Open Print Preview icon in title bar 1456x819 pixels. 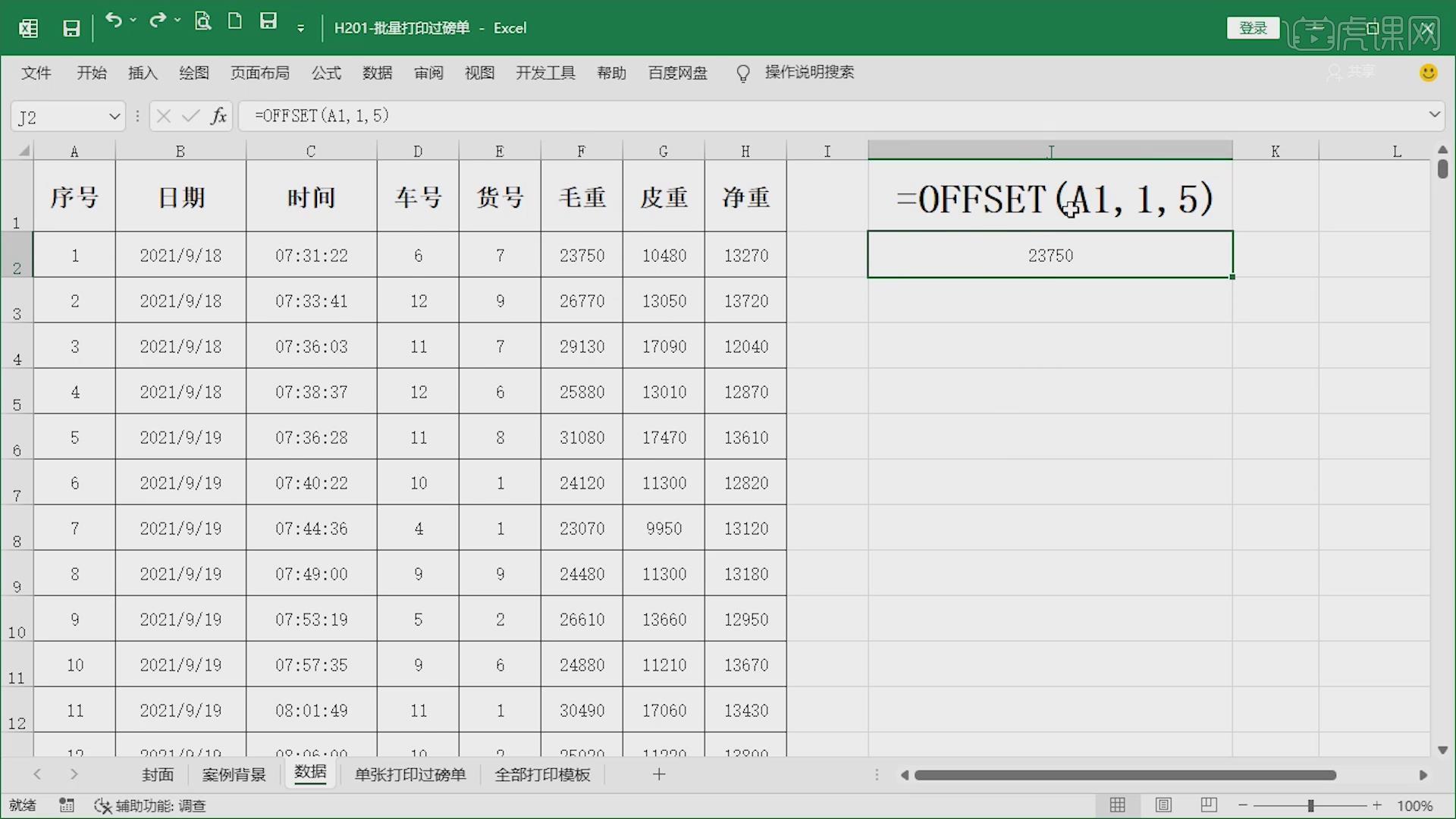(x=202, y=20)
